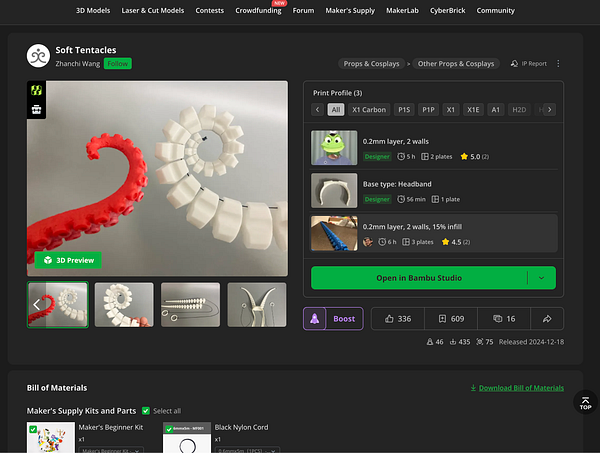Image resolution: width=600 pixels, height=453 pixels.
Task: Open the blue tentacle profile thumbnail
Action: coord(334,233)
